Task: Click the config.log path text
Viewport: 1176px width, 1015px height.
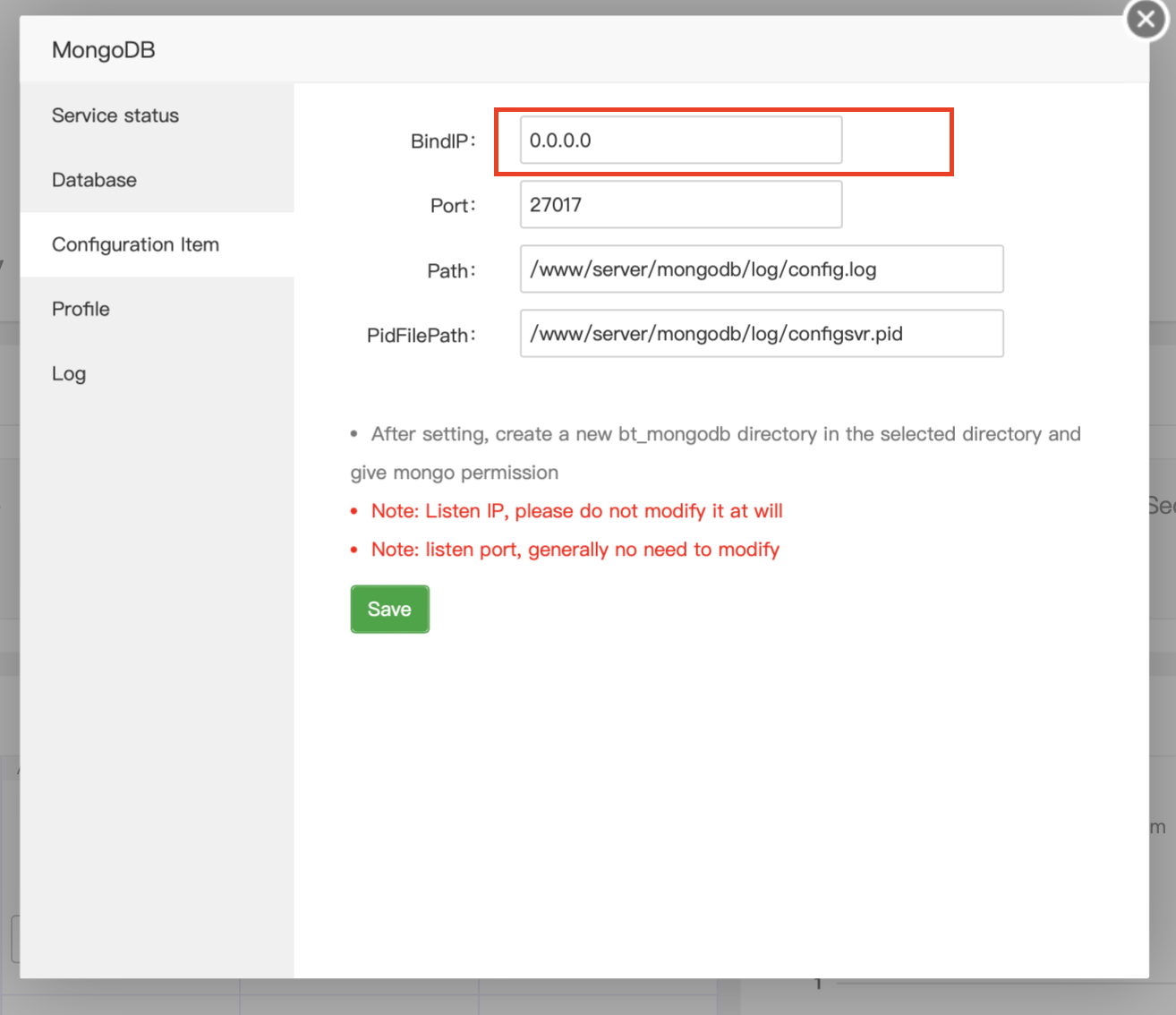Action: pyautogui.click(x=703, y=269)
